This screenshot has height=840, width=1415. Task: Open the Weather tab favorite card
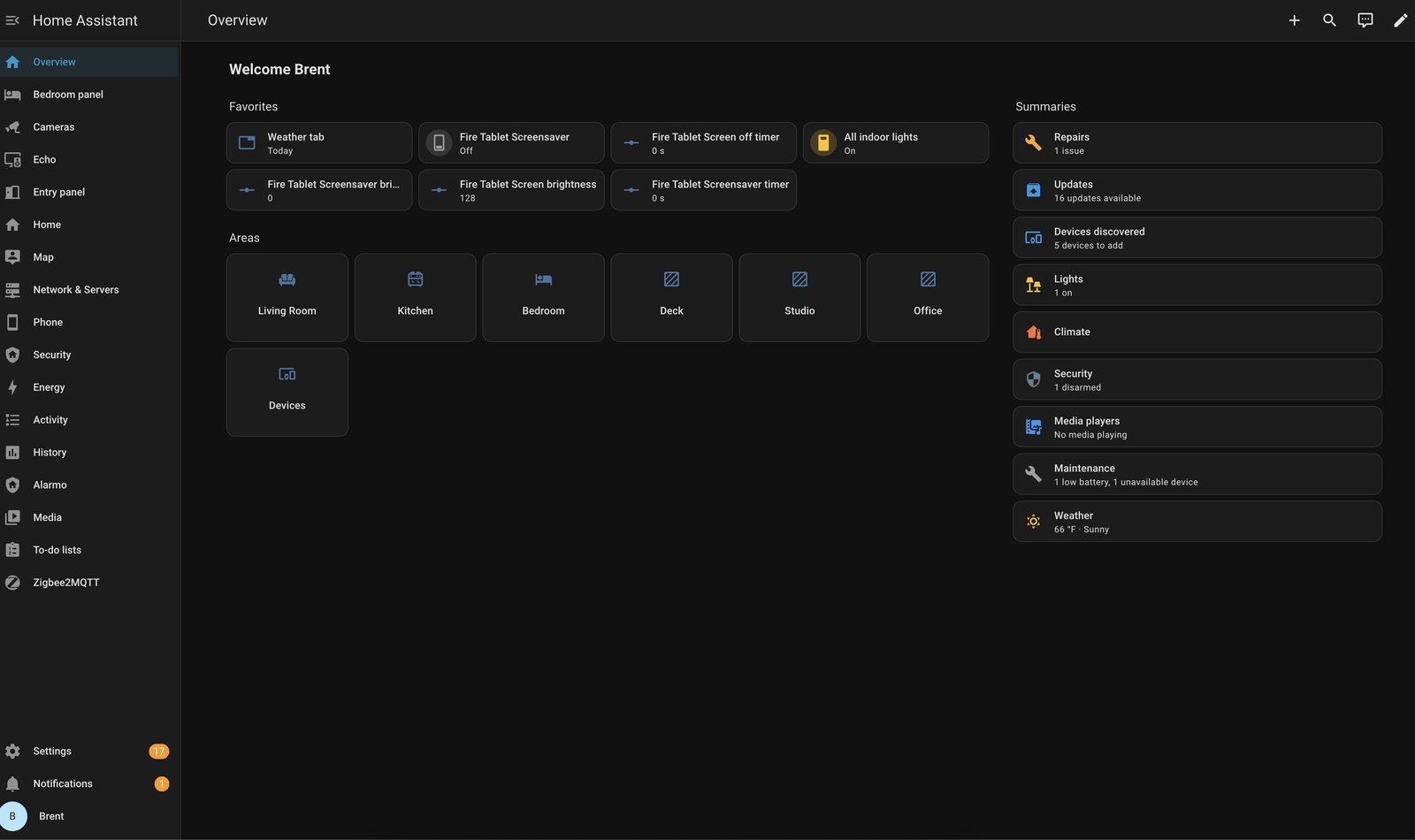(319, 142)
